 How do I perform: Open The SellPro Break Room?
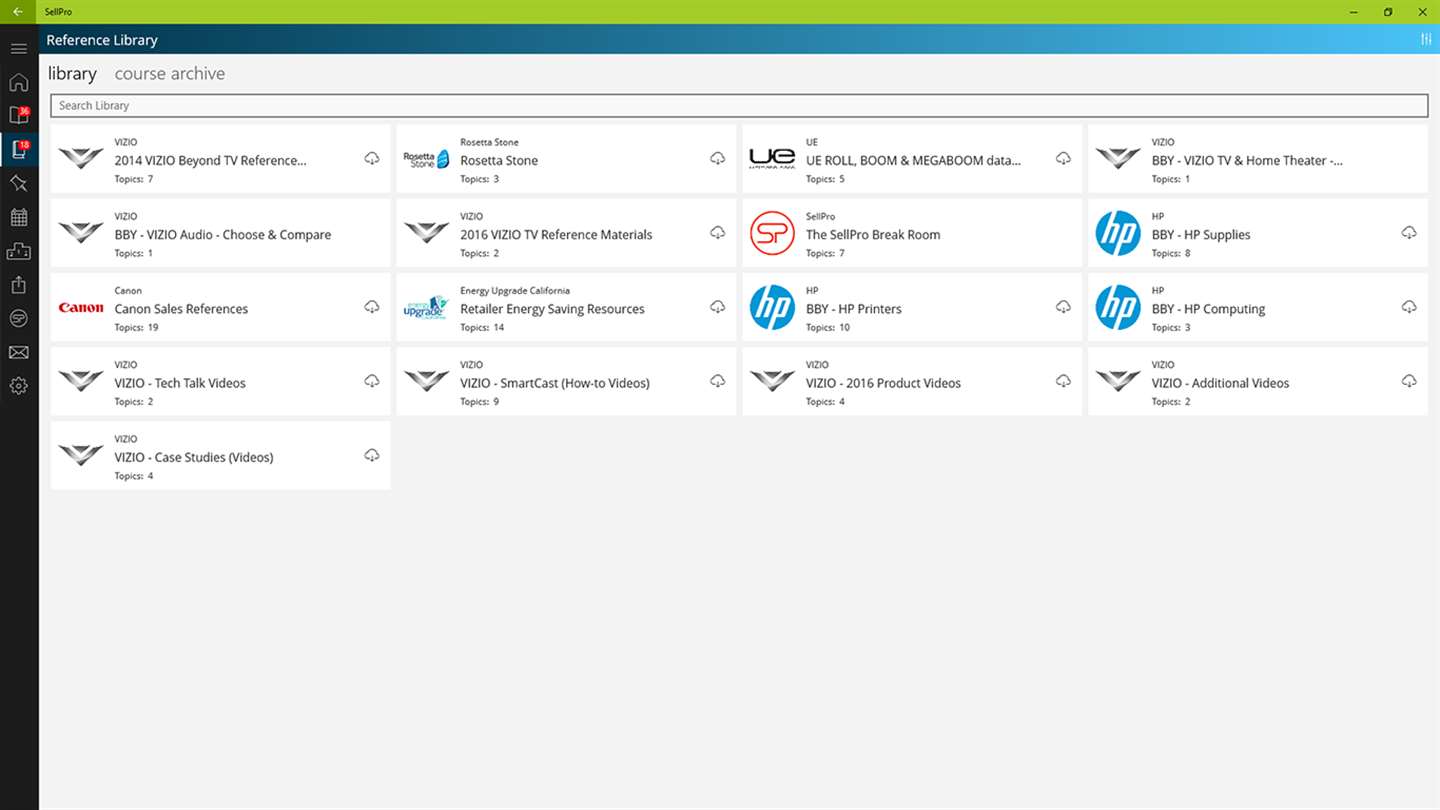click(x=873, y=235)
